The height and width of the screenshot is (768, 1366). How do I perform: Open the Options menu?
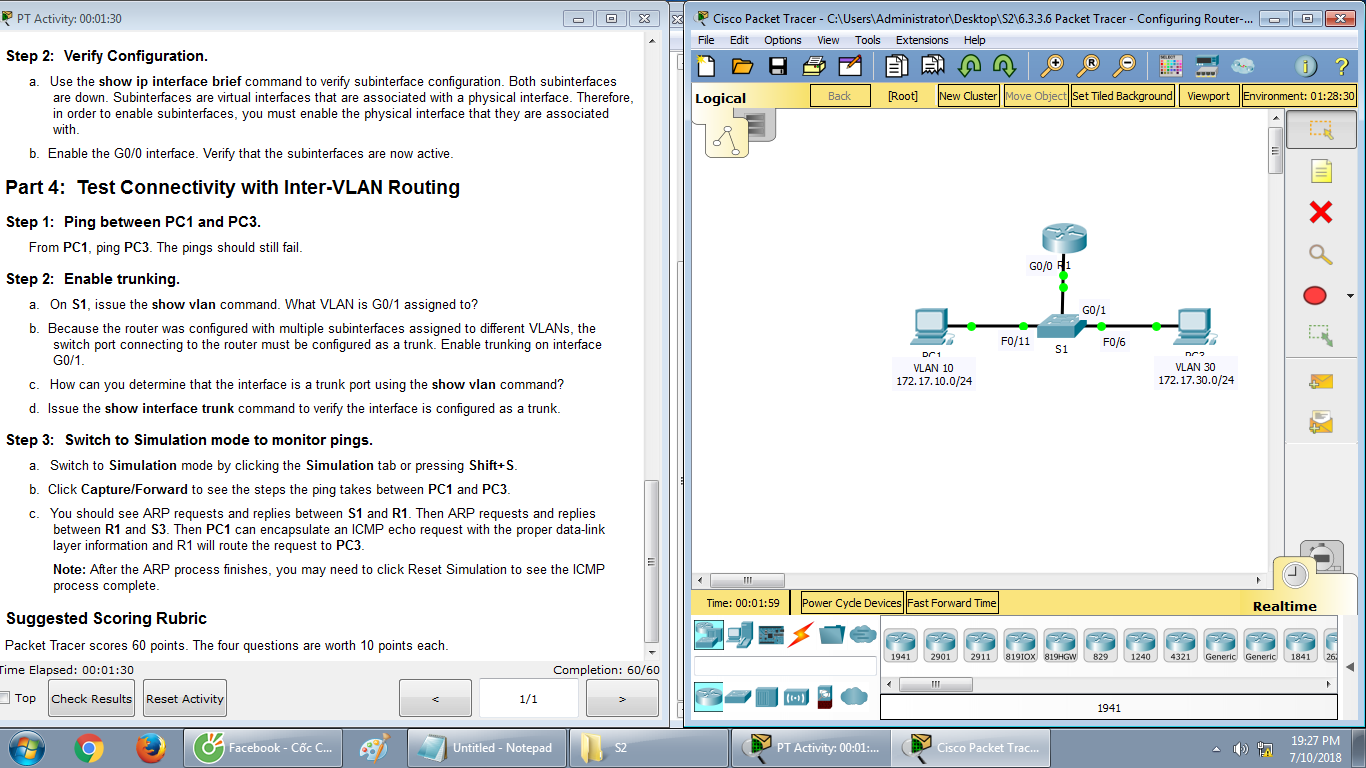783,40
